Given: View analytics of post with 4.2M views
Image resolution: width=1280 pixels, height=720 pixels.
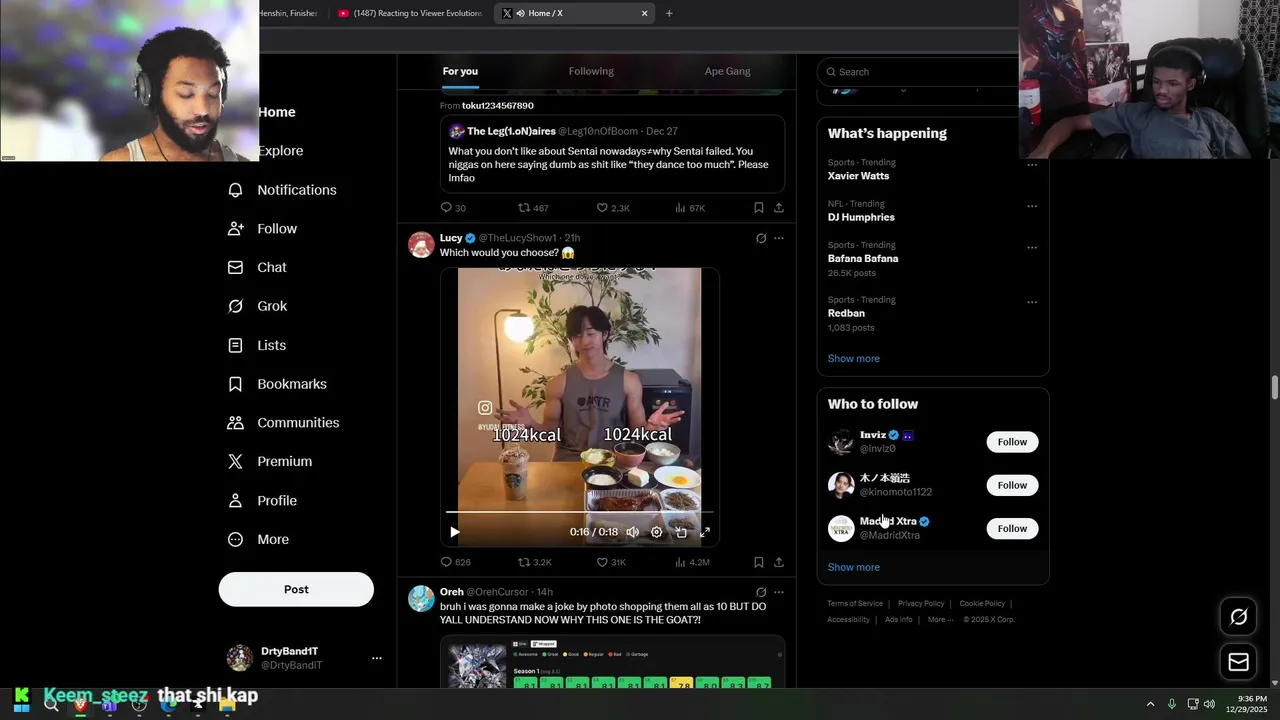Looking at the screenshot, I should [x=692, y=562].
